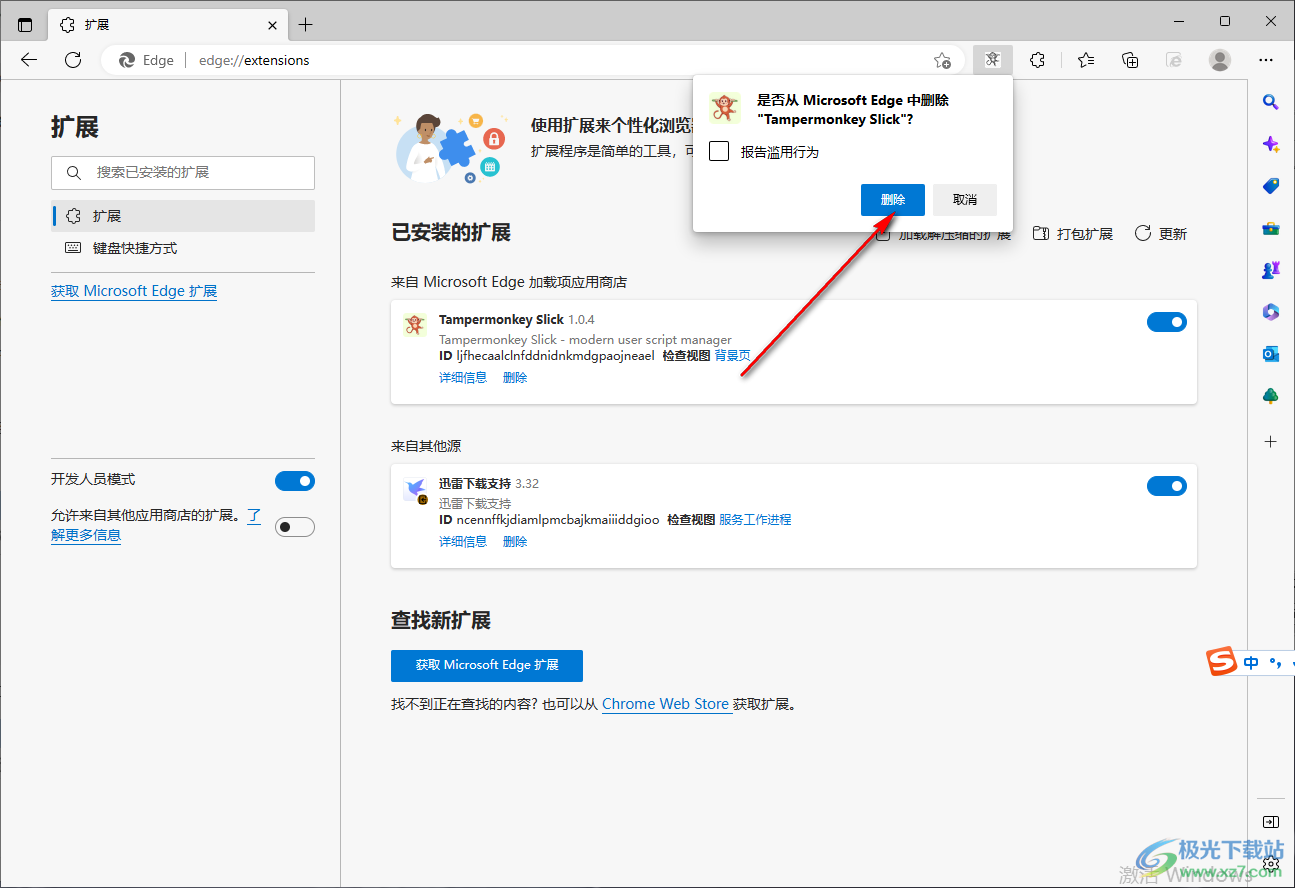The height and width of the screenshot is (888, 1295).
Task: Open the Favorites list icon
Action: pyautogui.click(x=1086, y=60)
